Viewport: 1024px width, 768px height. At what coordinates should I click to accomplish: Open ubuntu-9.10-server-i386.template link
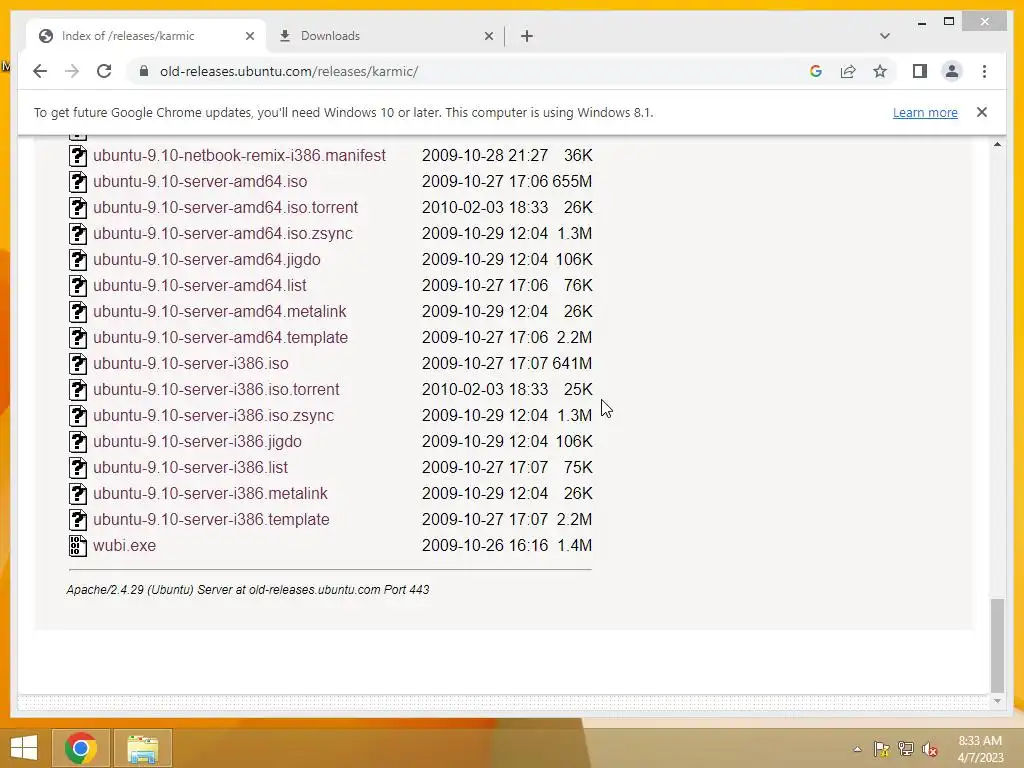(211, 519)
